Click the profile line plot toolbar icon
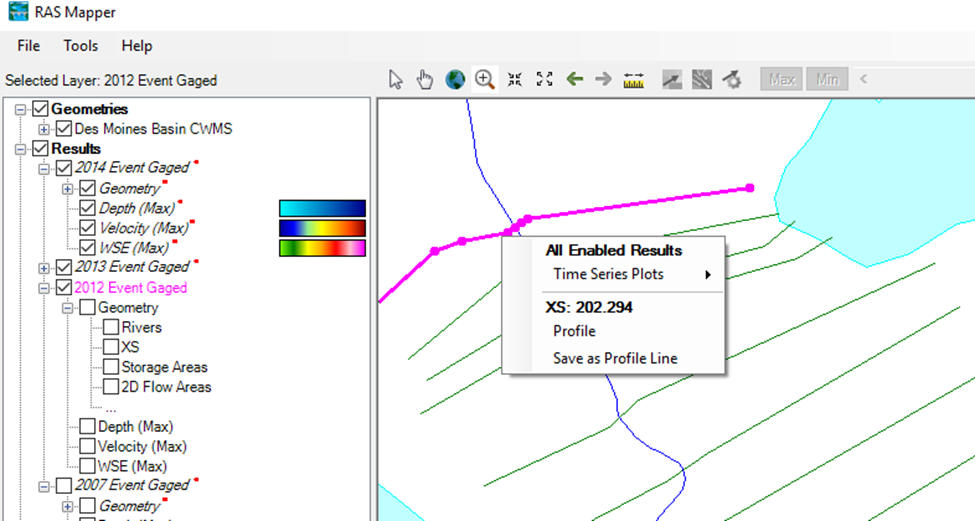This screenshot has height=521, width=975. 672,80
